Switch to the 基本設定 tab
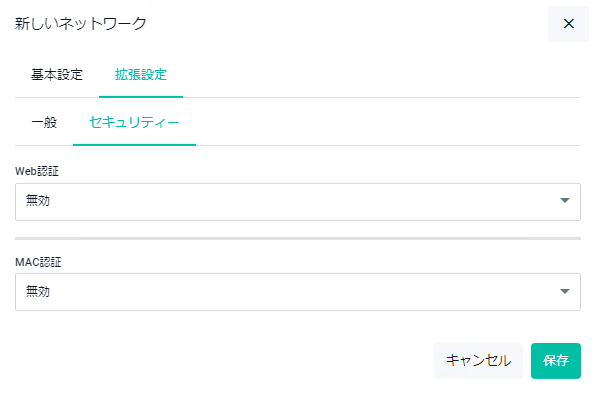This screenshot has width=595, height=394. pos(57,75)
